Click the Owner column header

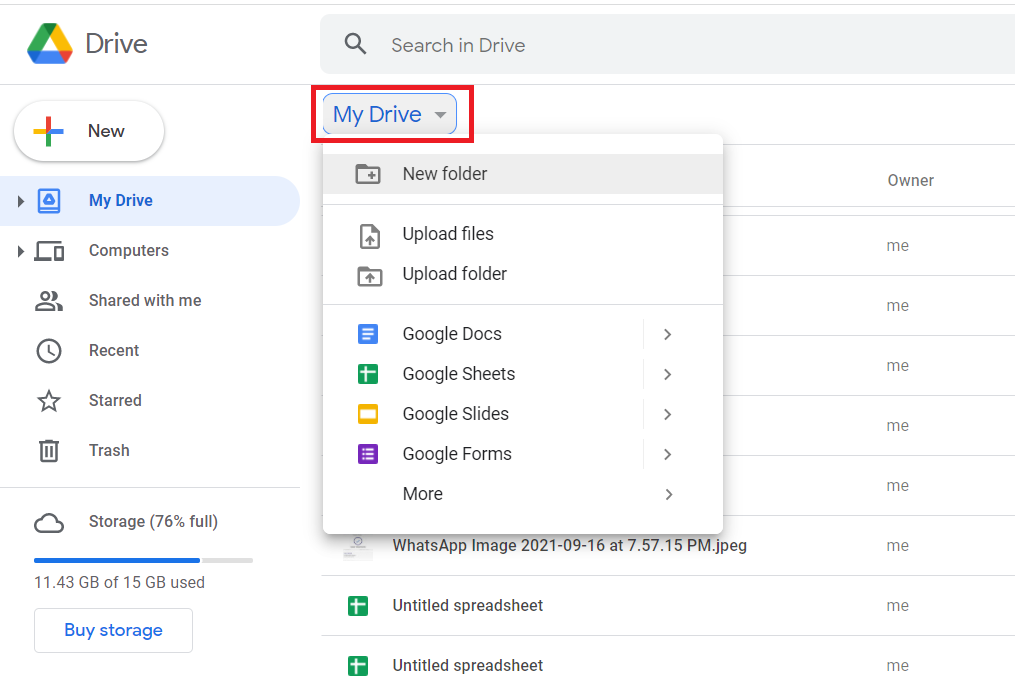tap(910, 181)
